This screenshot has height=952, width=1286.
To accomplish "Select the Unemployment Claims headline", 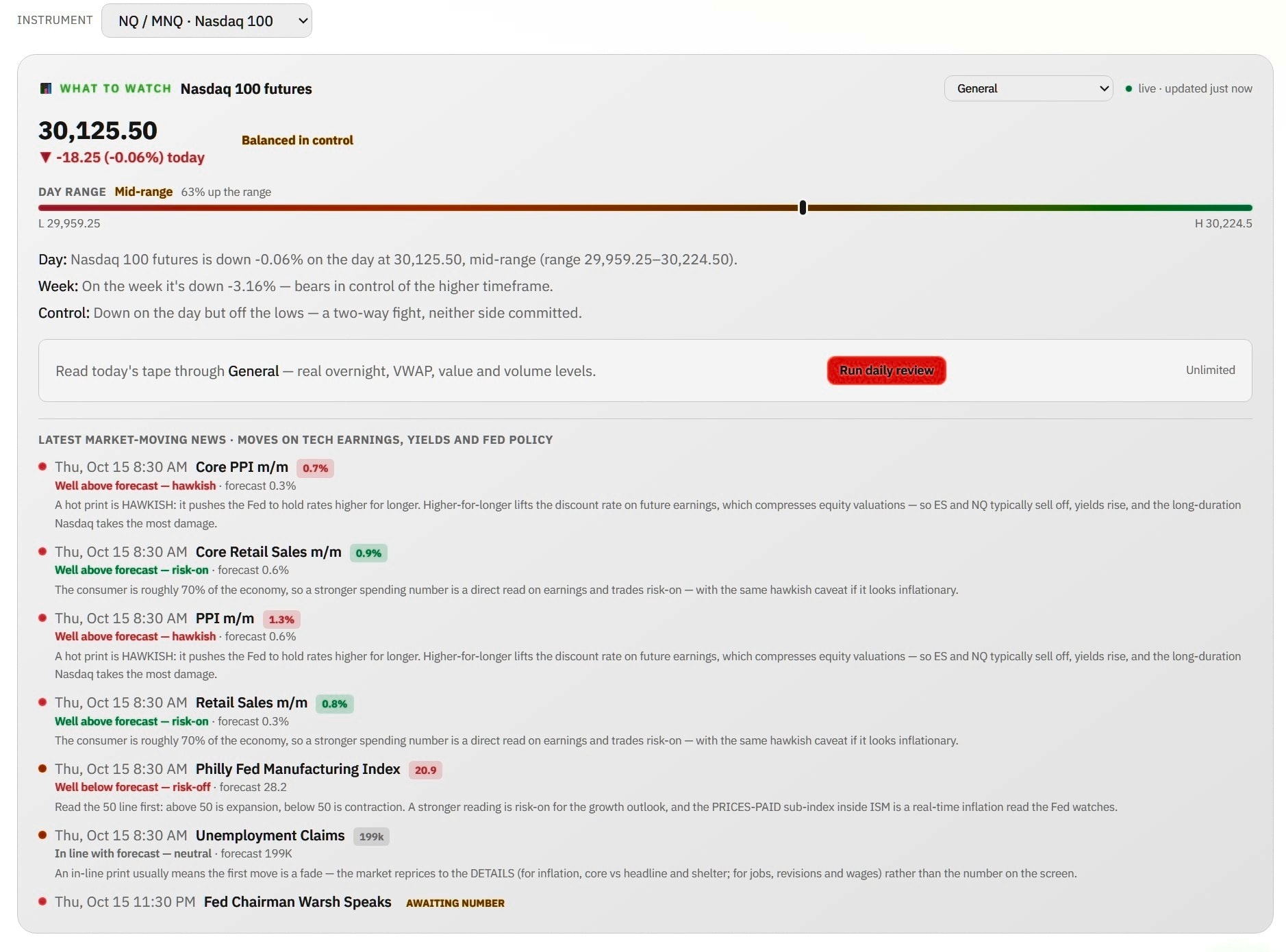I will click(x=270, y=836).
